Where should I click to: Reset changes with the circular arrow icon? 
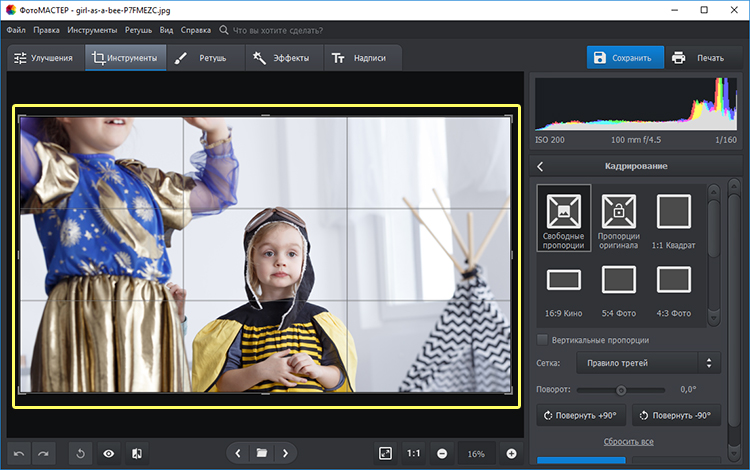point(81,453)
